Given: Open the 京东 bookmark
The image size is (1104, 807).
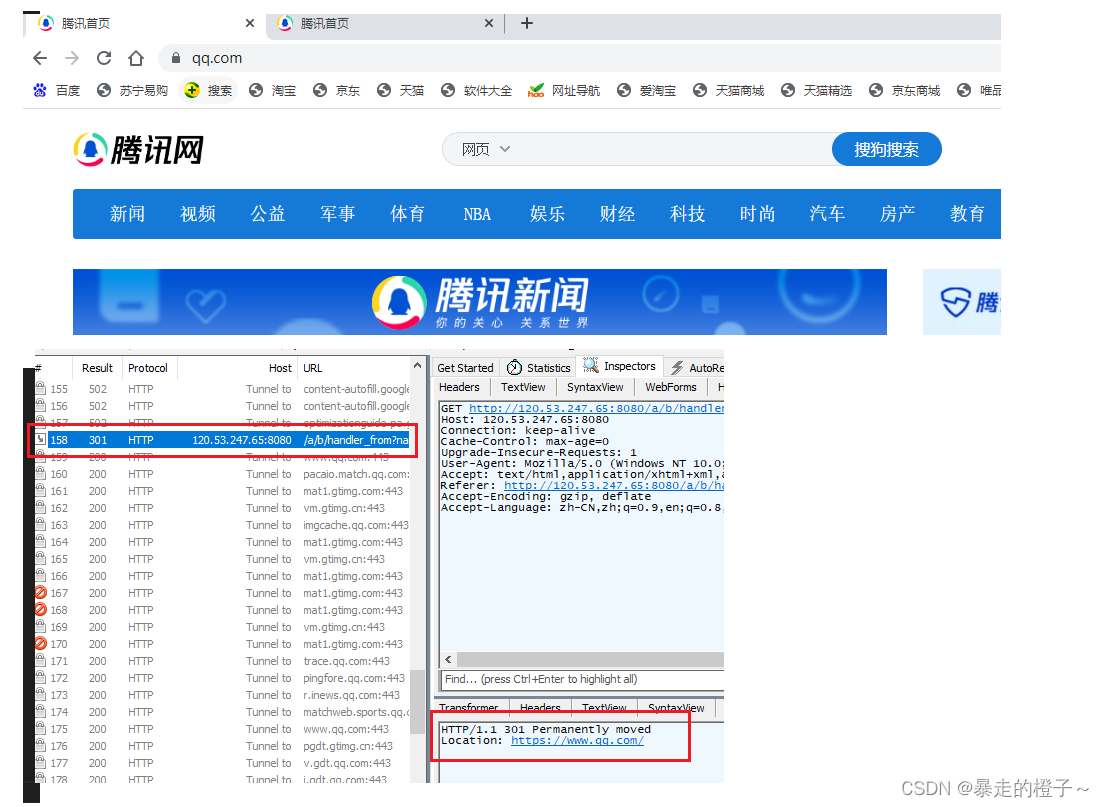Looking at the screenshot, I should pyautogui.click(x=337, y=90).
